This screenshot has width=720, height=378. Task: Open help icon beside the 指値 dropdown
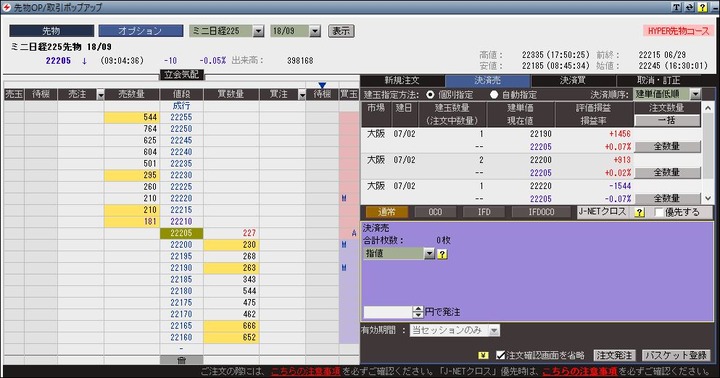442,254
